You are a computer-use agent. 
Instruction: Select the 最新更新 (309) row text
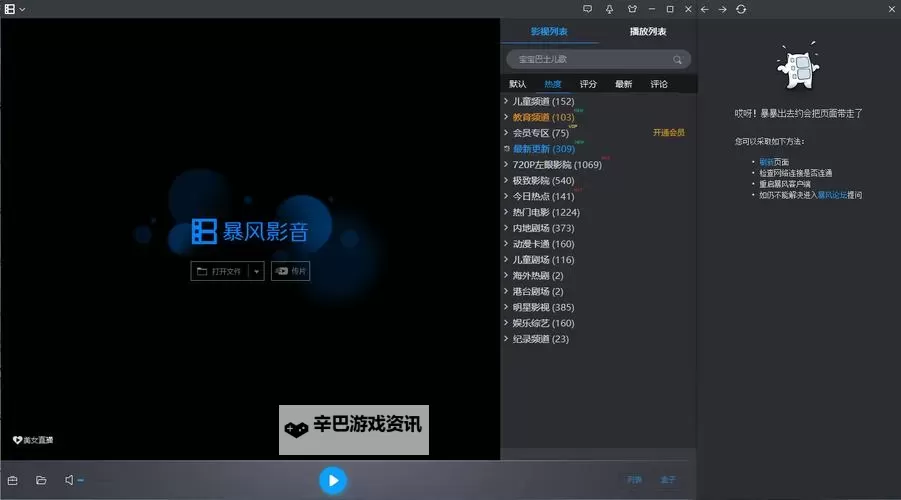click(544, 149)
